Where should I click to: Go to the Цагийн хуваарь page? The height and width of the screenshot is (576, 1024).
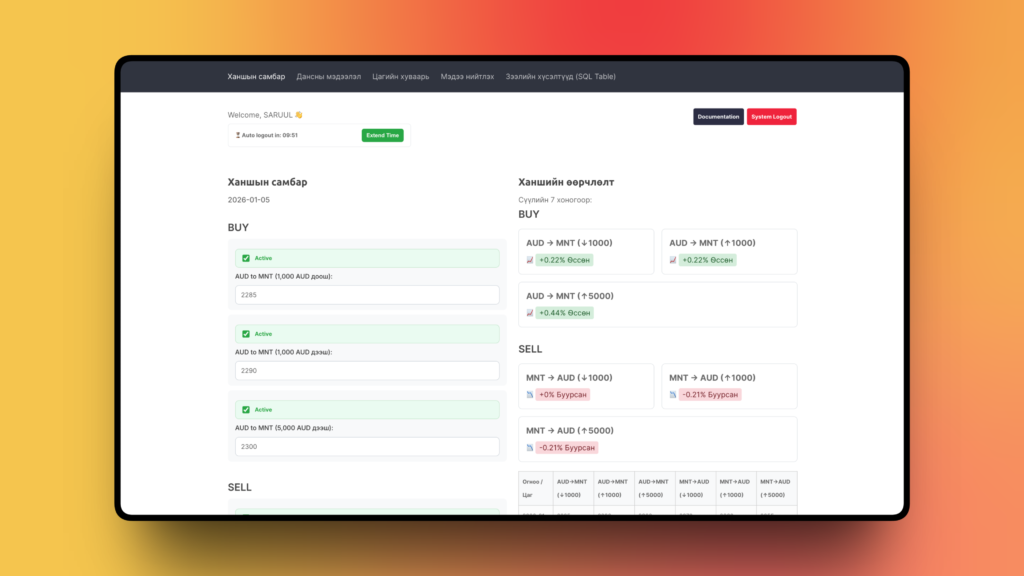coord(400,77)
